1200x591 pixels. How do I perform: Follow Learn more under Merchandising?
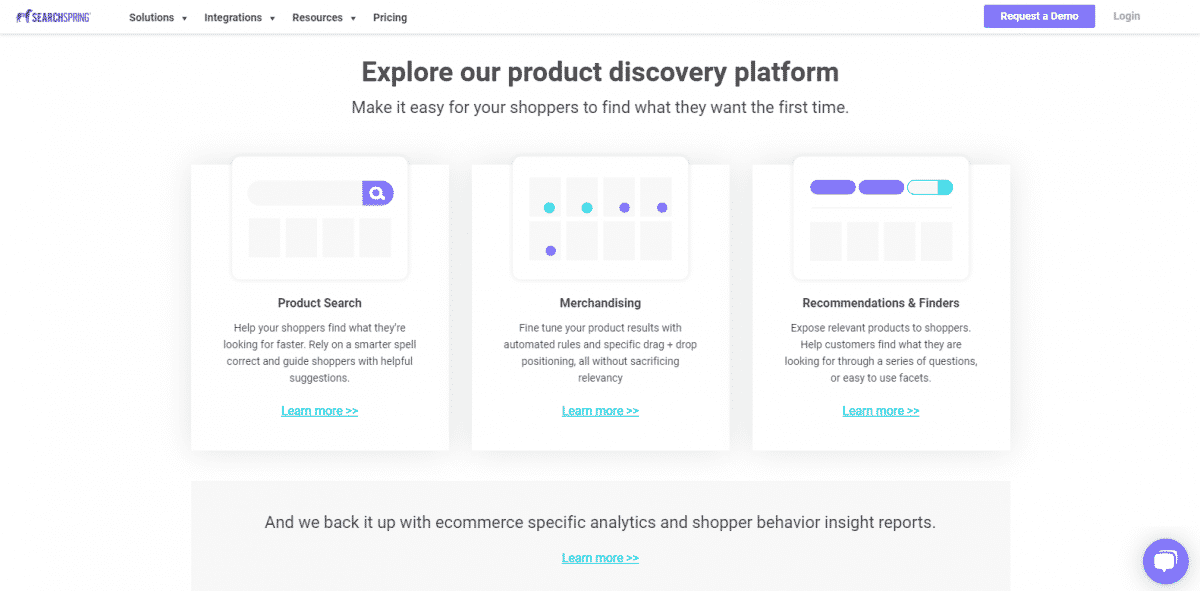600,411
